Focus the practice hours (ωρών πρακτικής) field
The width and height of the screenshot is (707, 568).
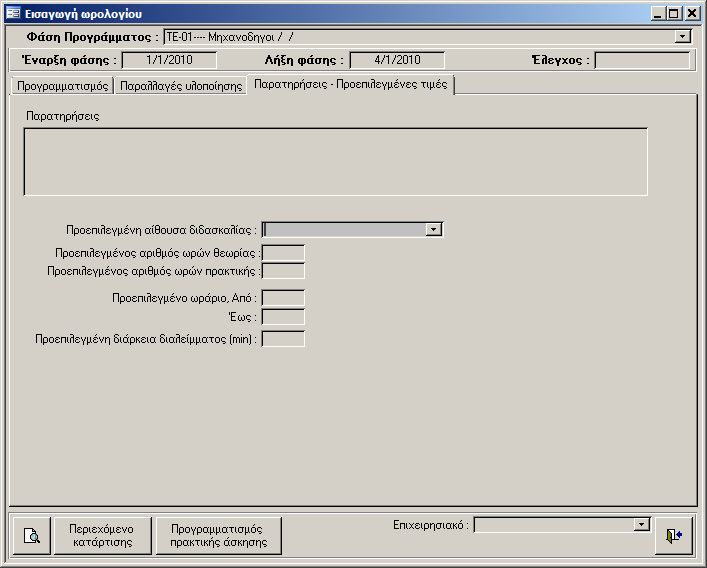(x=283, y=270)
